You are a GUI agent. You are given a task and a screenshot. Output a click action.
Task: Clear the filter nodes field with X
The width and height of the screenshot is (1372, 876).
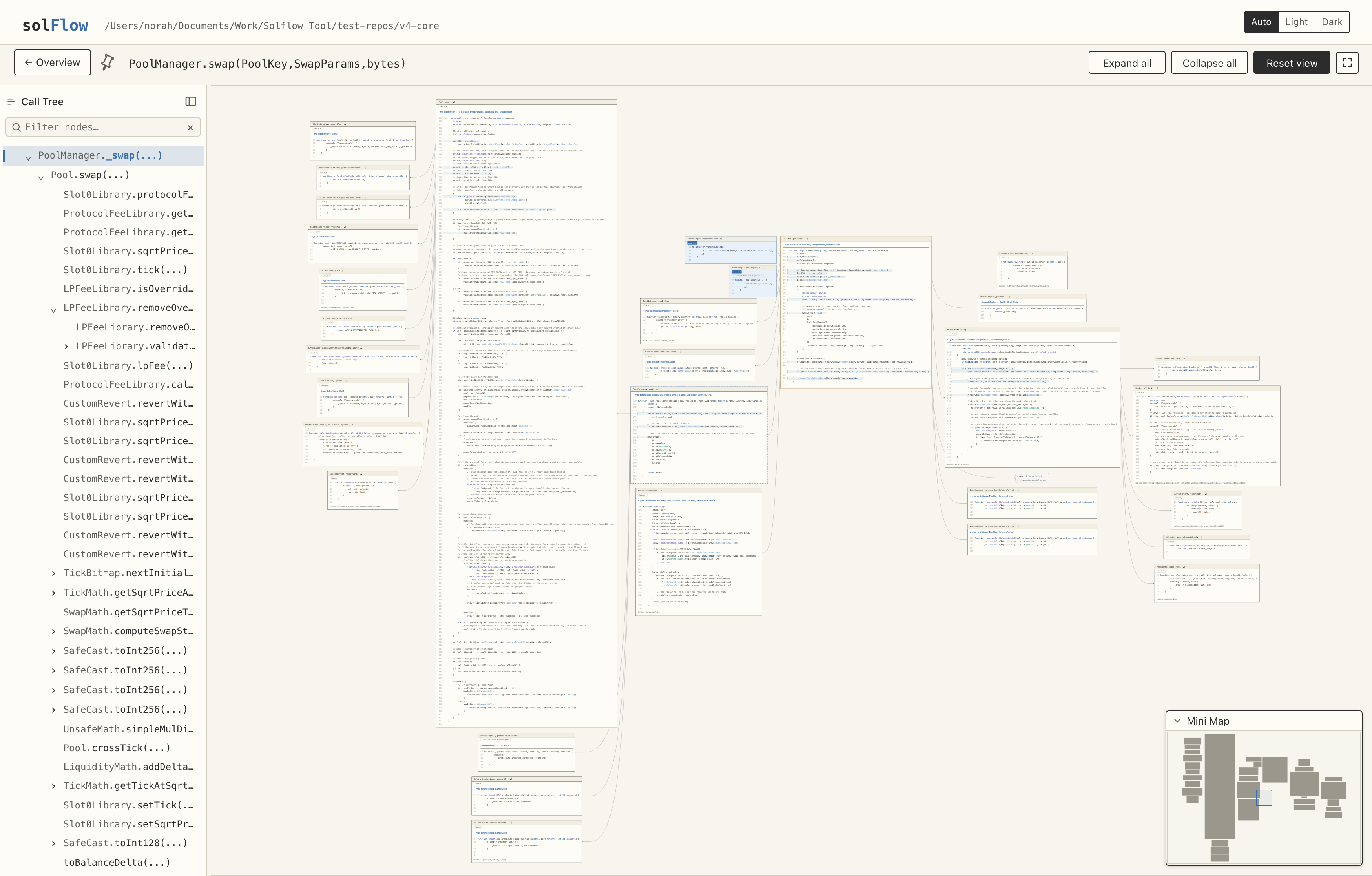pyautogui.click(x=190, y=128)
